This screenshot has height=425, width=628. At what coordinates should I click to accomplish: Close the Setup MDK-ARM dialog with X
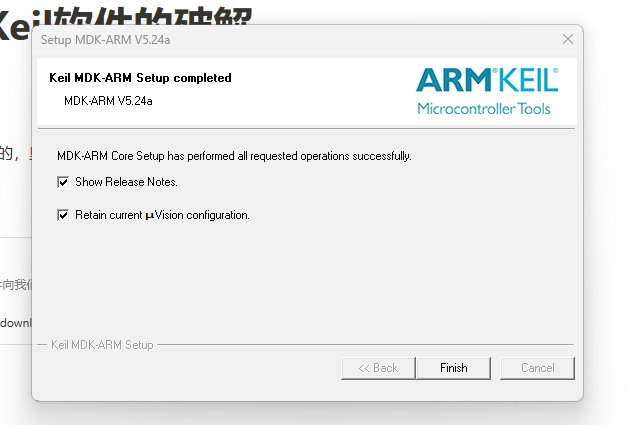click(568, 39)
